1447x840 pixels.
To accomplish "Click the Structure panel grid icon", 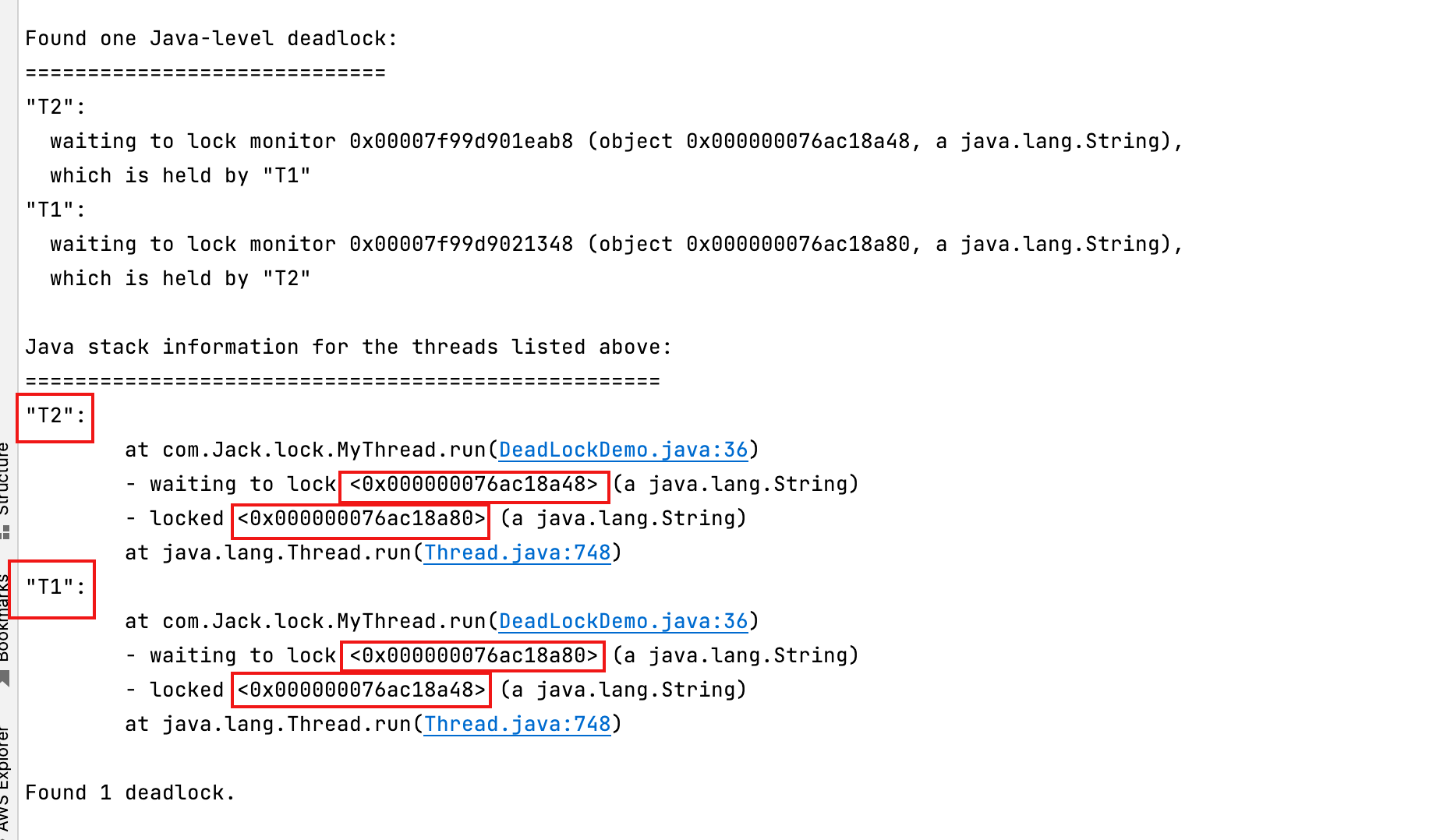I will pos(5,532).
